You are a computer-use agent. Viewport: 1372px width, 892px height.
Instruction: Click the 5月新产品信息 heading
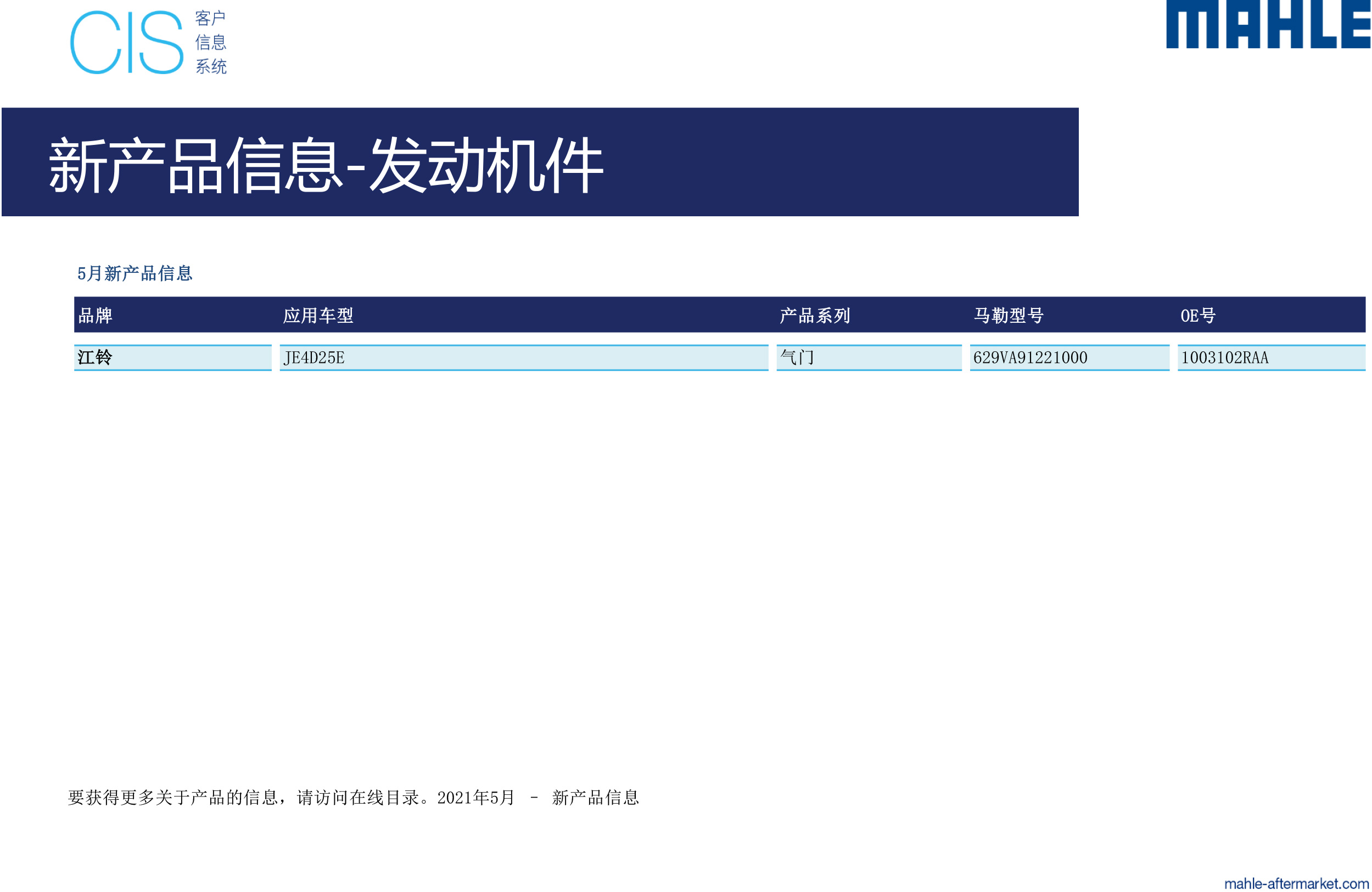[x=135, y=273]
